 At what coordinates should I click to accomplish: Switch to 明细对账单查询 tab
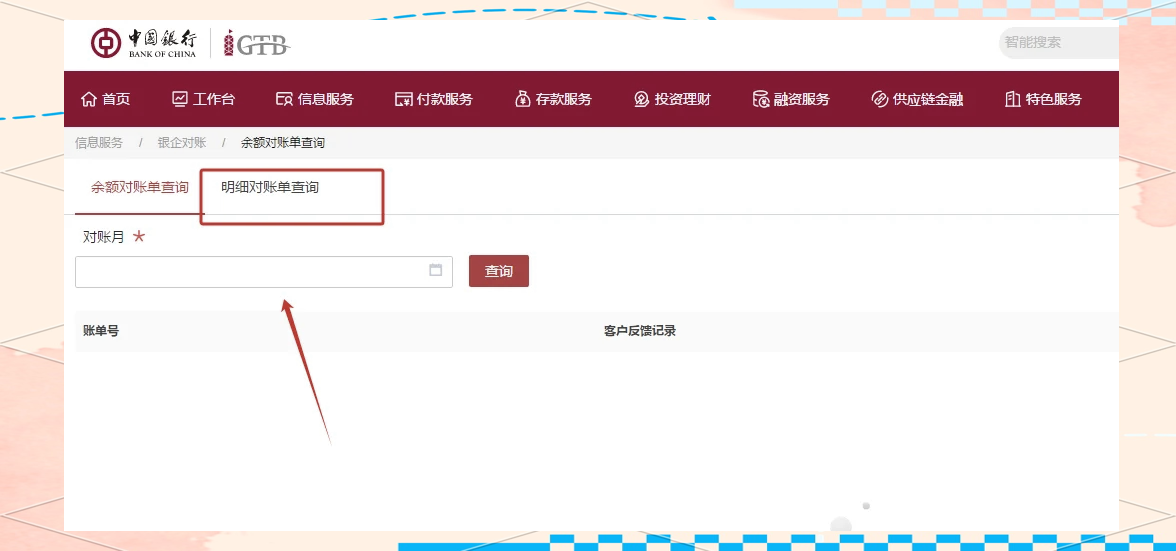coord(270,187)
